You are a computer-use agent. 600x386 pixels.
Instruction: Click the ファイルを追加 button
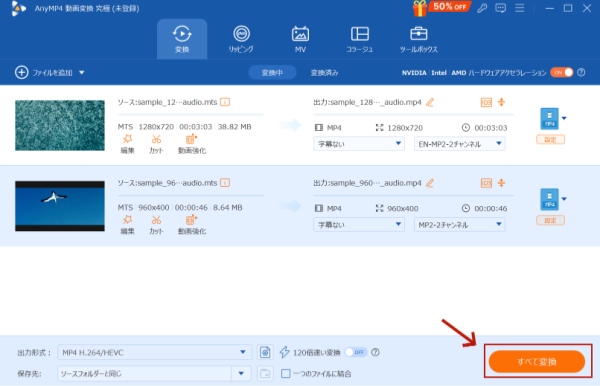click(x=44, y=72)
